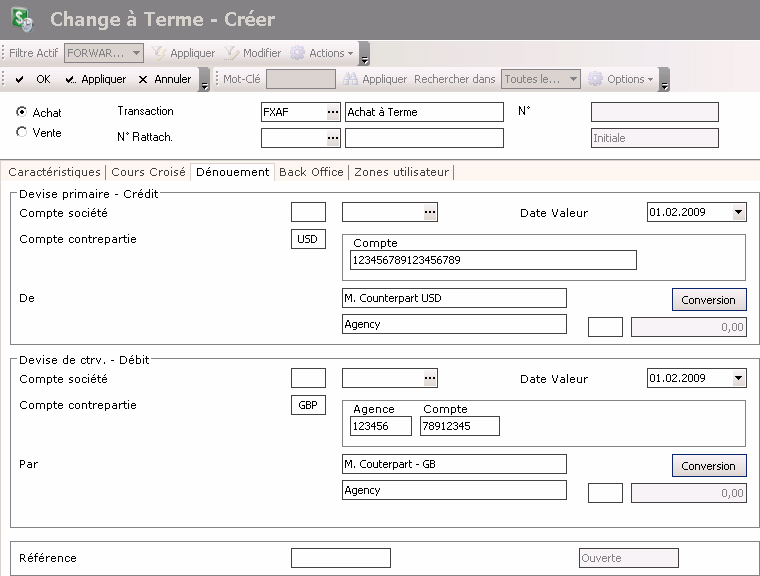
Task: Click Conversion button in Débit section
Action: [x=708, y=466]
